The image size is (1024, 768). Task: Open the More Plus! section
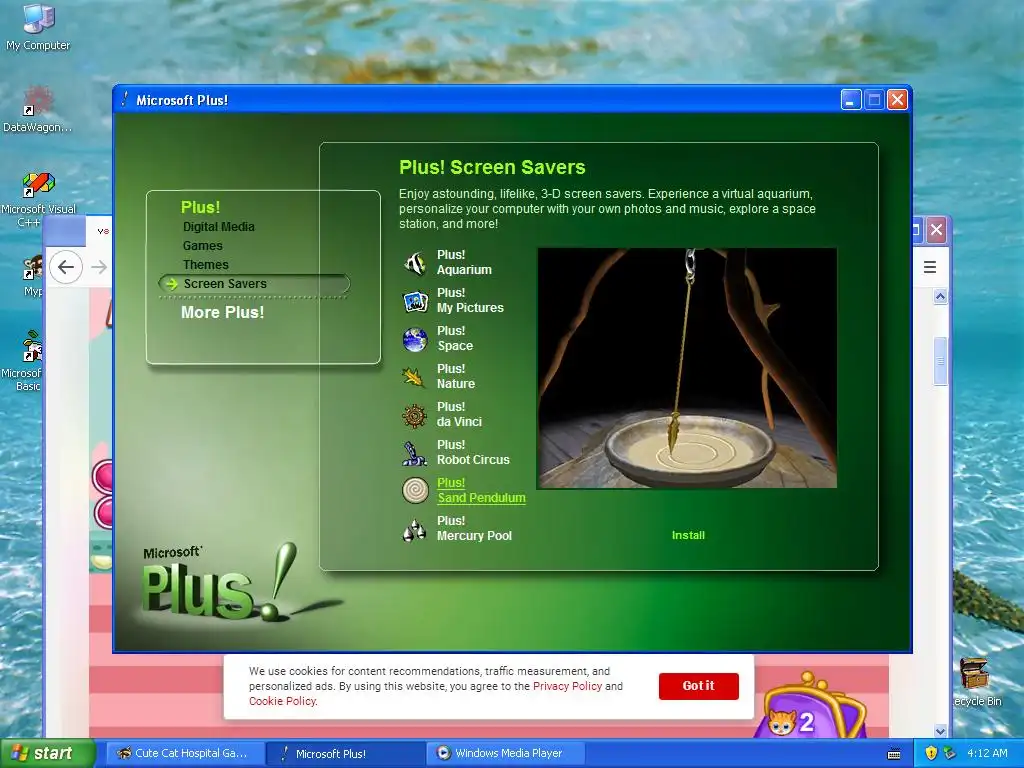(x=222, y=312)
